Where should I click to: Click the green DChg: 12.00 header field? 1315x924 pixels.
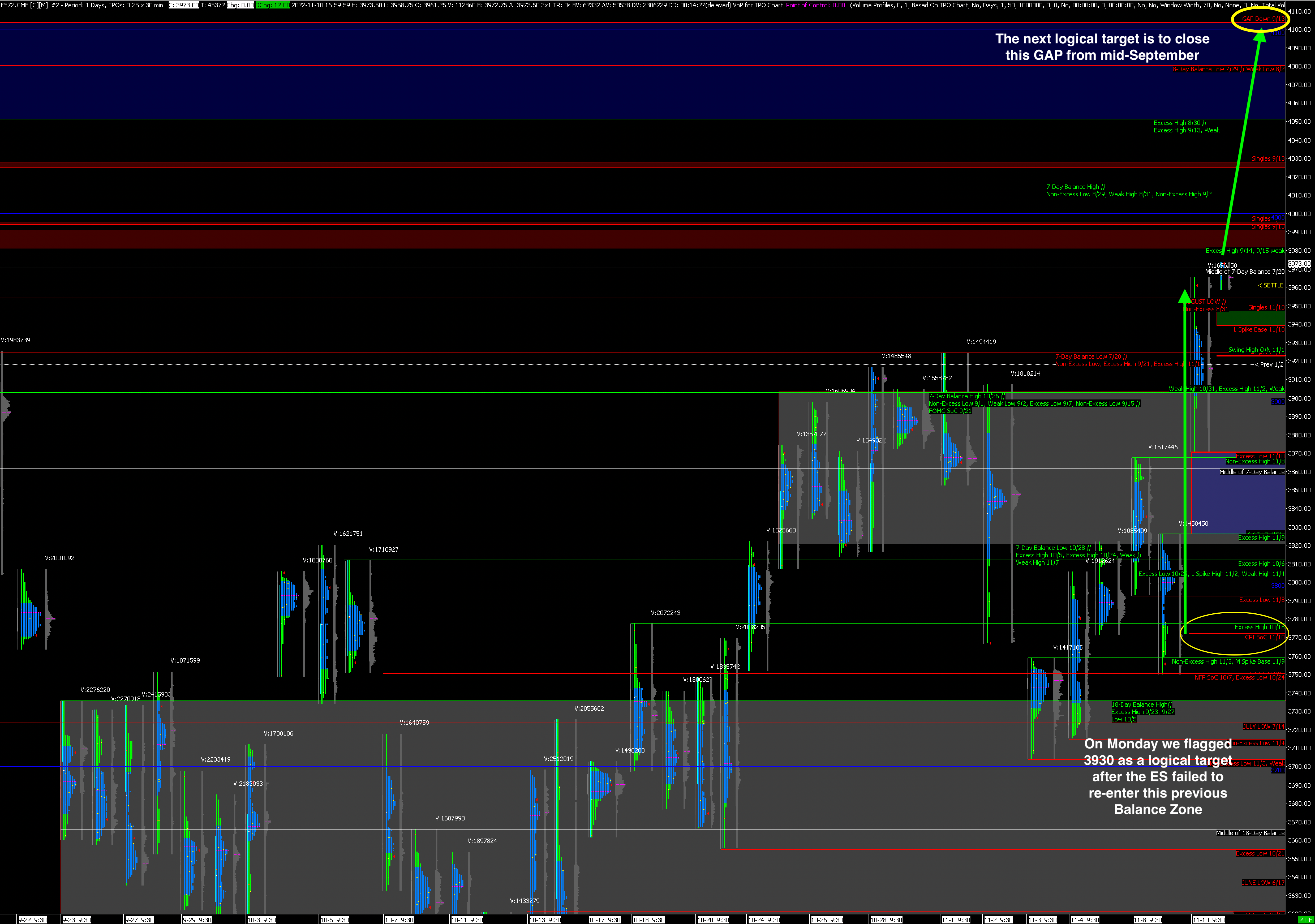point(273,5)
